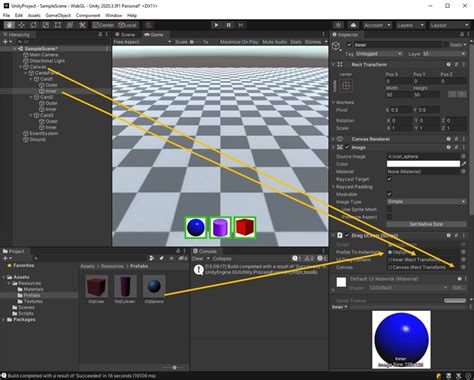Open the Component menu
The width and height of the screenshot is (474, 380).
point(88,15)
